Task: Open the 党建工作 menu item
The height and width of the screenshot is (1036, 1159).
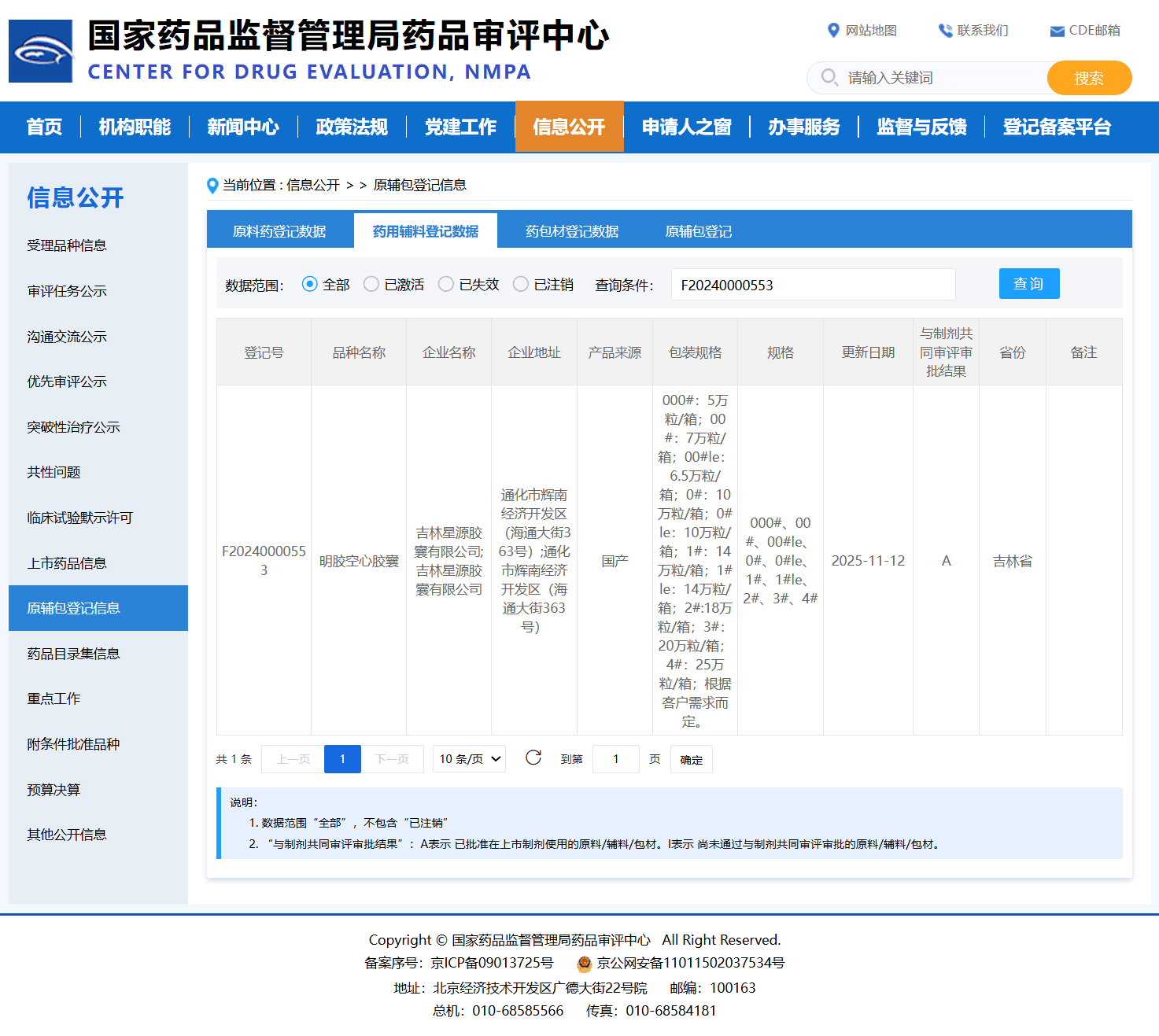Action: click(460, 127)
